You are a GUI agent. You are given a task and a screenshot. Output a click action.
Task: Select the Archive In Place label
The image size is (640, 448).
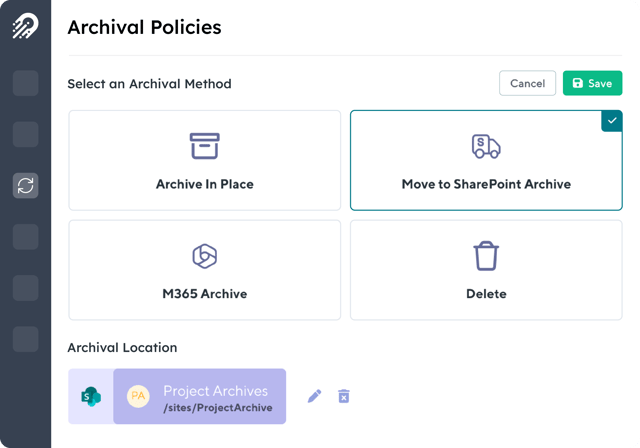[204, 184]
